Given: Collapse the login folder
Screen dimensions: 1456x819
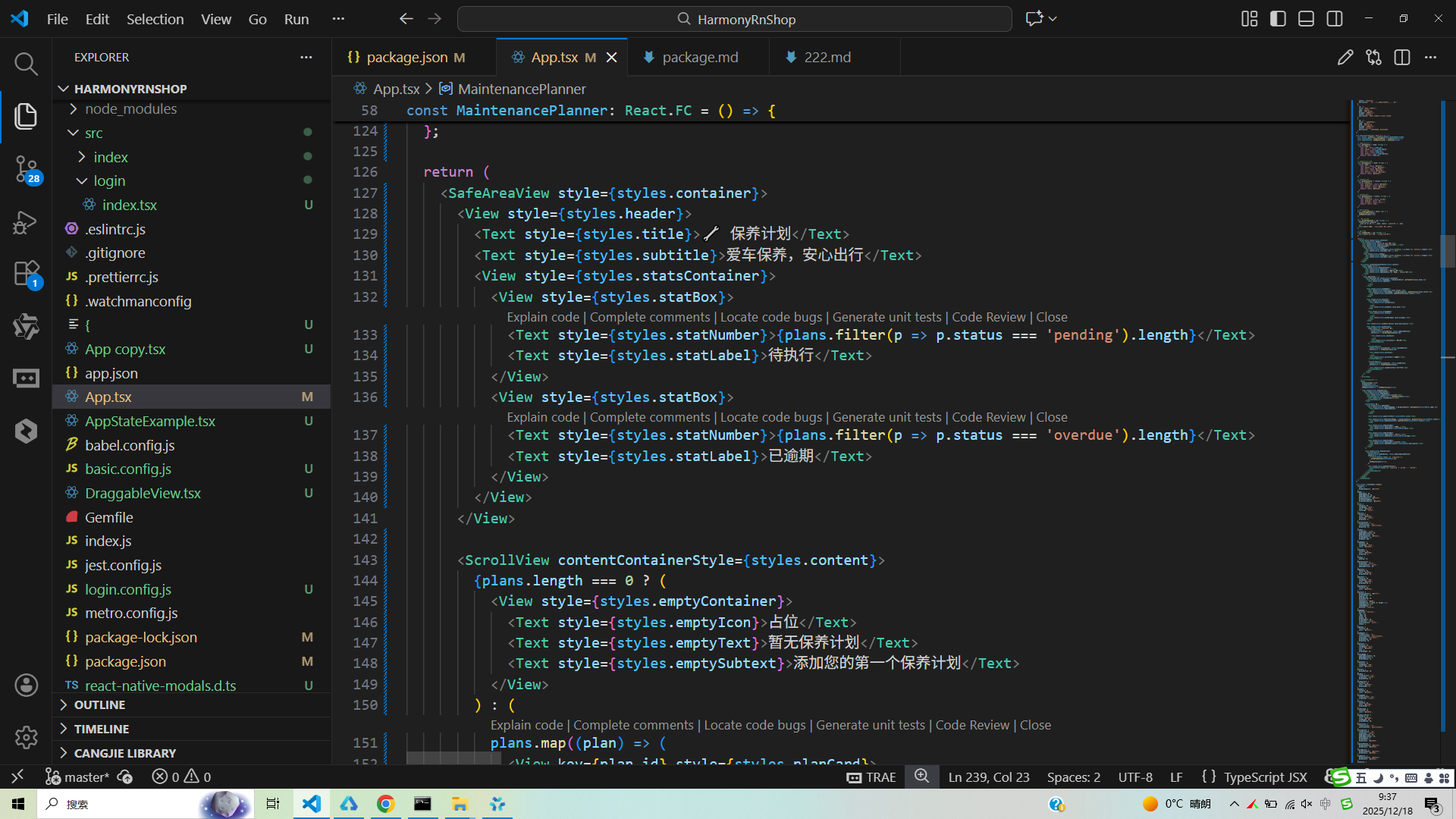Looking at the screenshot, I should point(109,181).
